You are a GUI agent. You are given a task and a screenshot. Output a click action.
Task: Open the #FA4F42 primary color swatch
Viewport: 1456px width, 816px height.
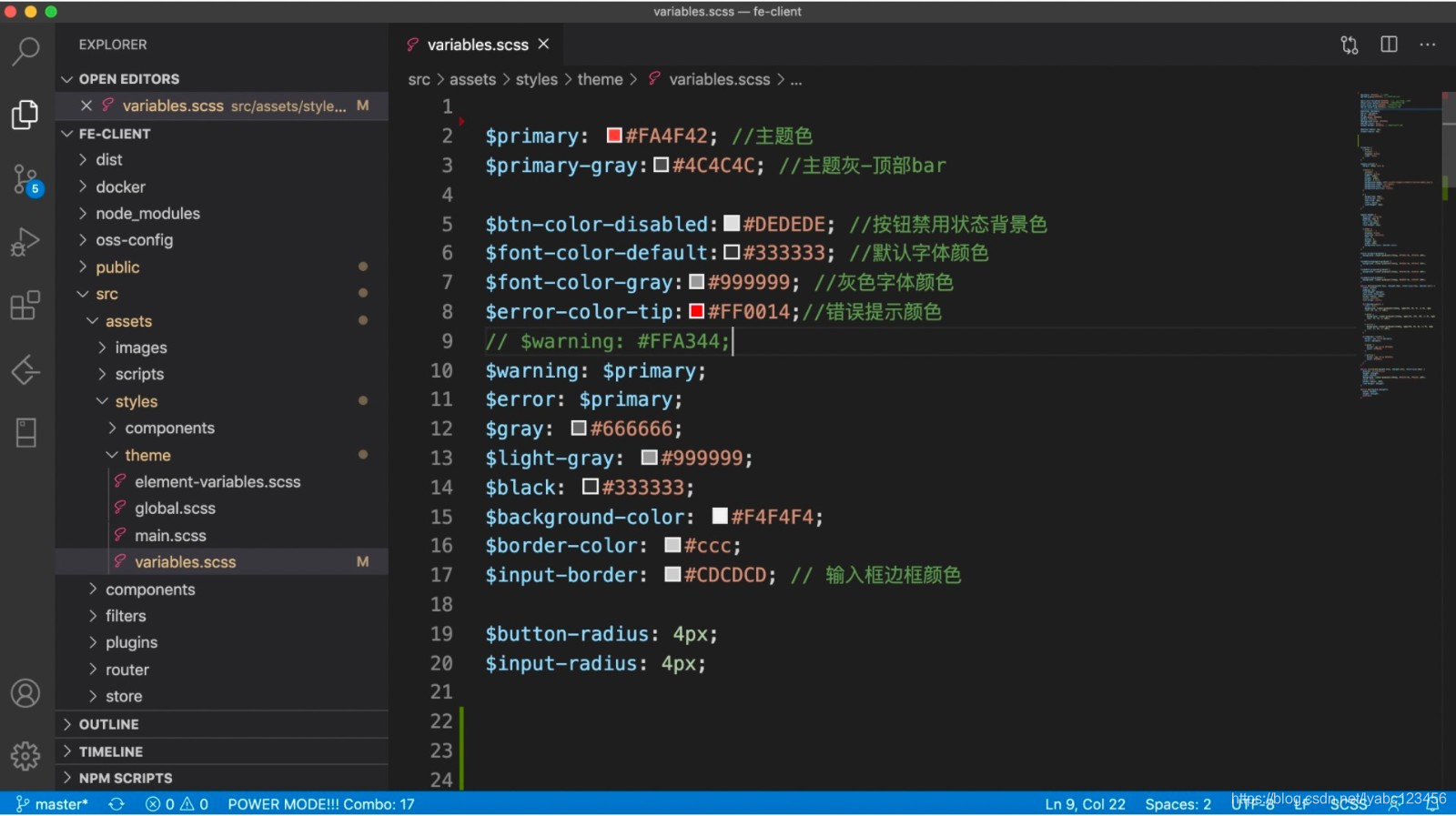[x=614, y=136]
